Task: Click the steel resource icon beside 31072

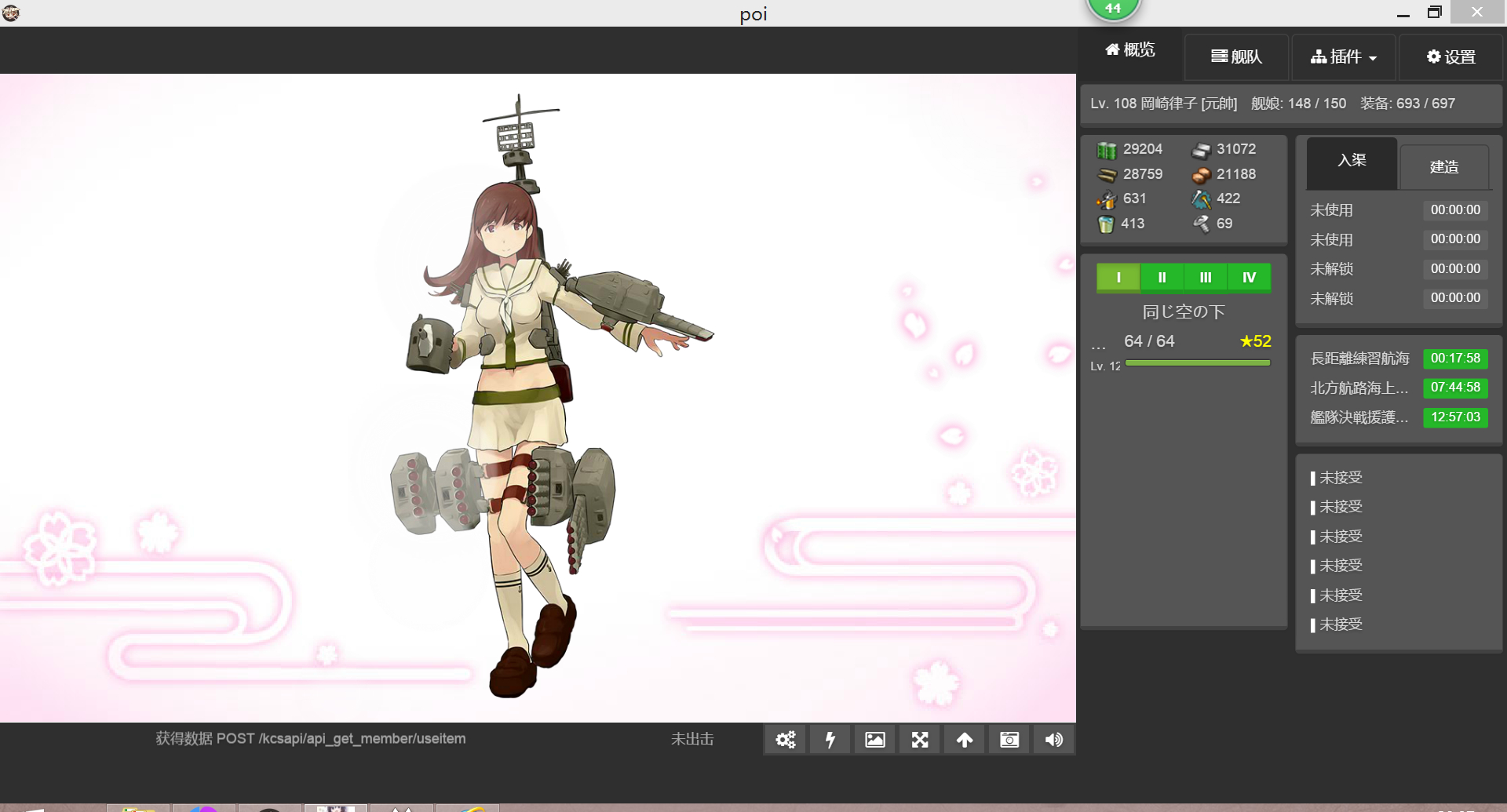Action: pyautogui.click(x=1201, y=150)
